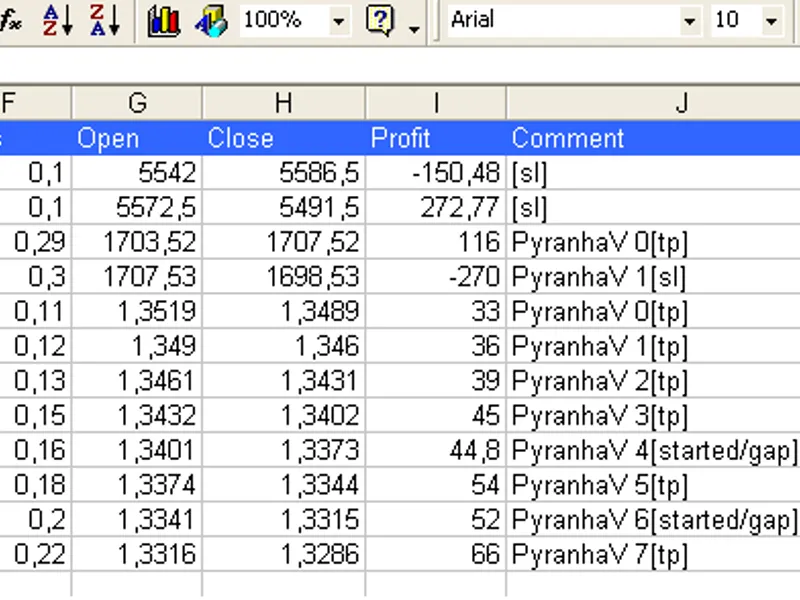Select Open cell with value 5542
The height and width of the screenshot is (600, 800).
[x=137, y=173]
